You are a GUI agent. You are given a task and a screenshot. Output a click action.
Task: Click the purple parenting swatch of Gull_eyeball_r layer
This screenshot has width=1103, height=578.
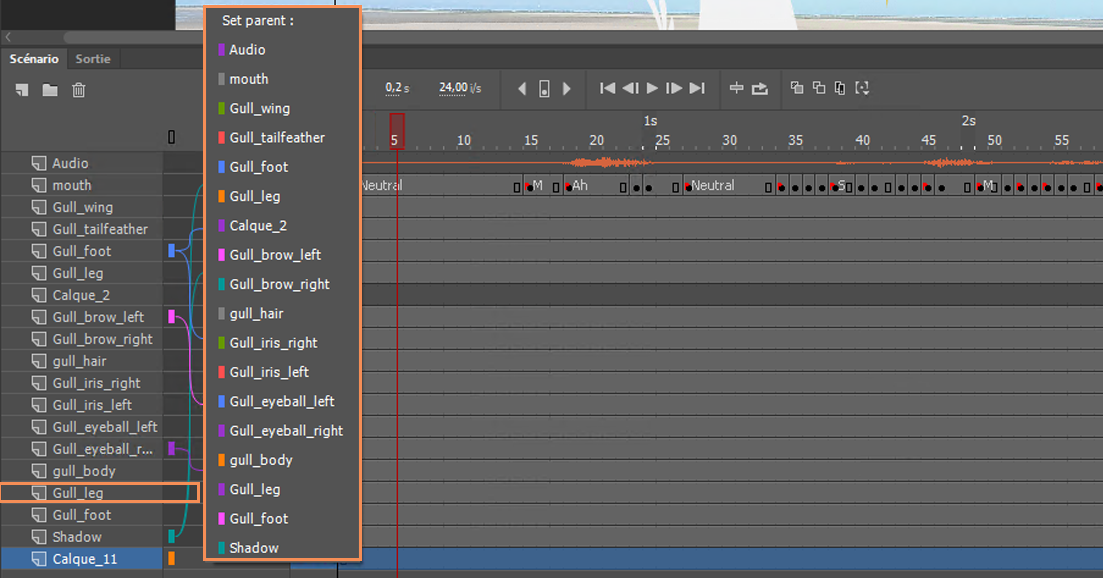tap(171, 449)
